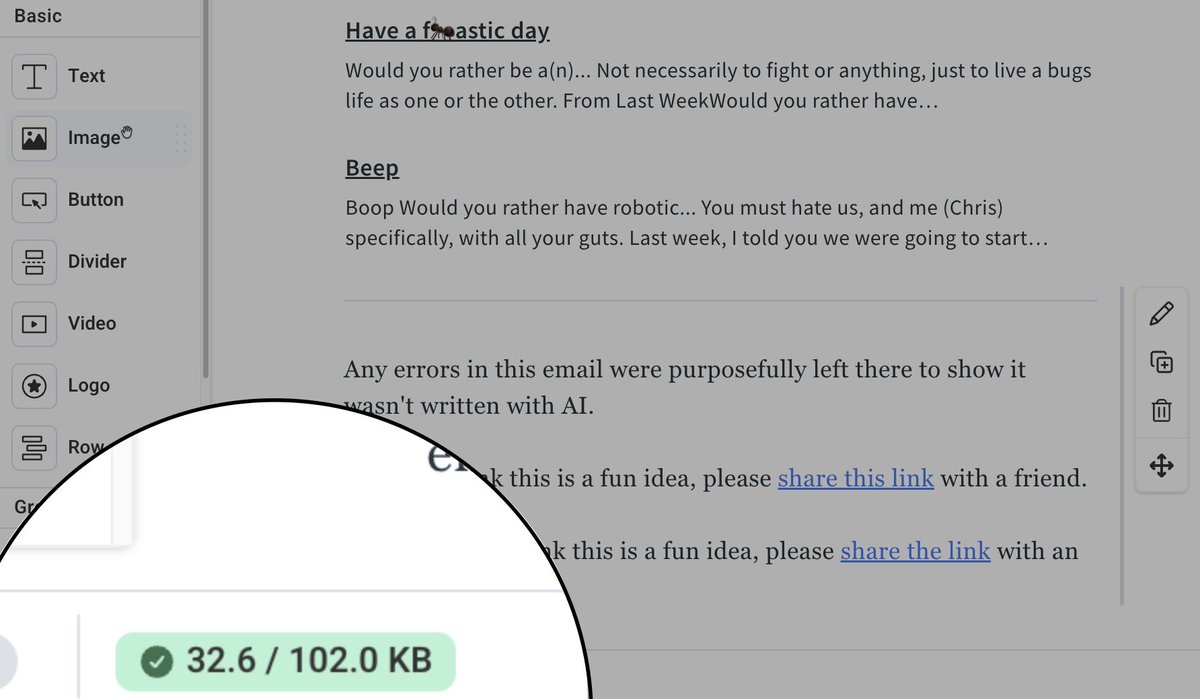Click the sidebar vertical scrollbar

point(206,188)
